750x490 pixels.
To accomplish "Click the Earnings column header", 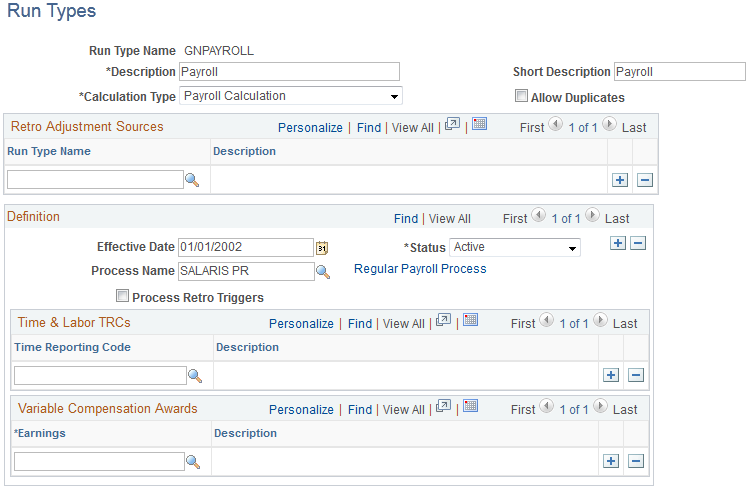I will point(40,433).
